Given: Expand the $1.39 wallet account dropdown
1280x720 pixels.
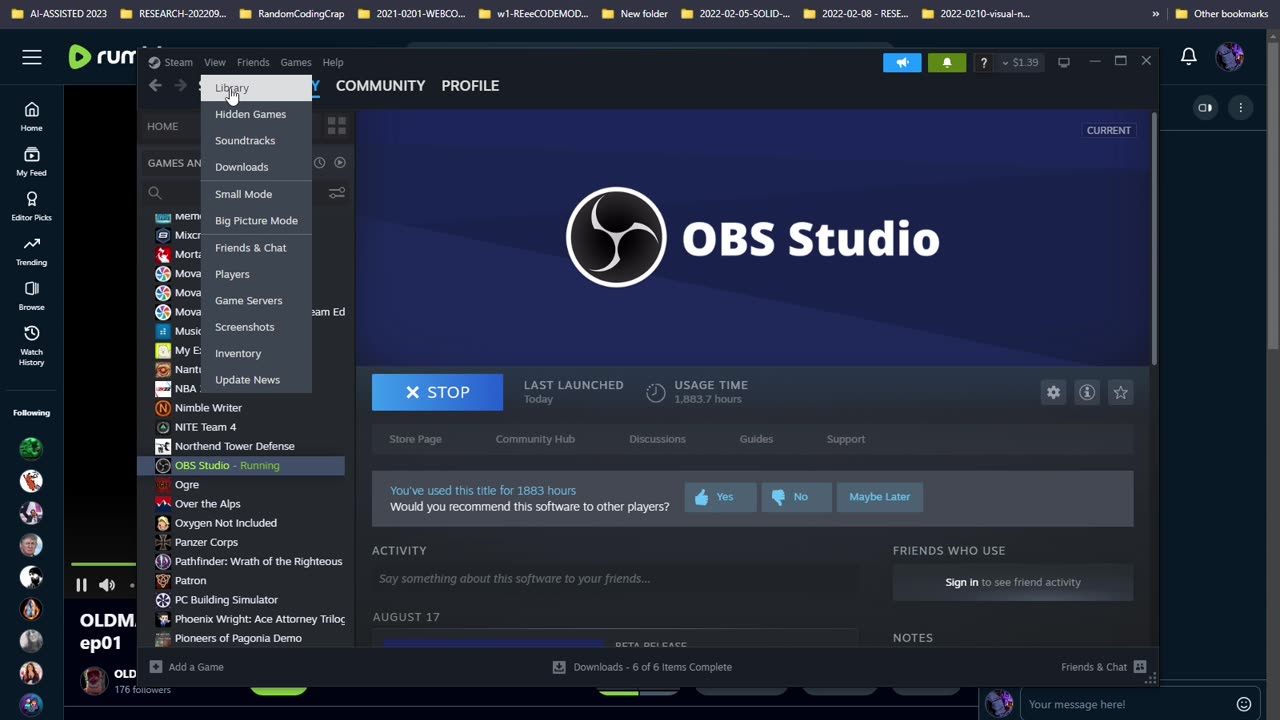Looking at the screenshot, I should click(1020, 62).
